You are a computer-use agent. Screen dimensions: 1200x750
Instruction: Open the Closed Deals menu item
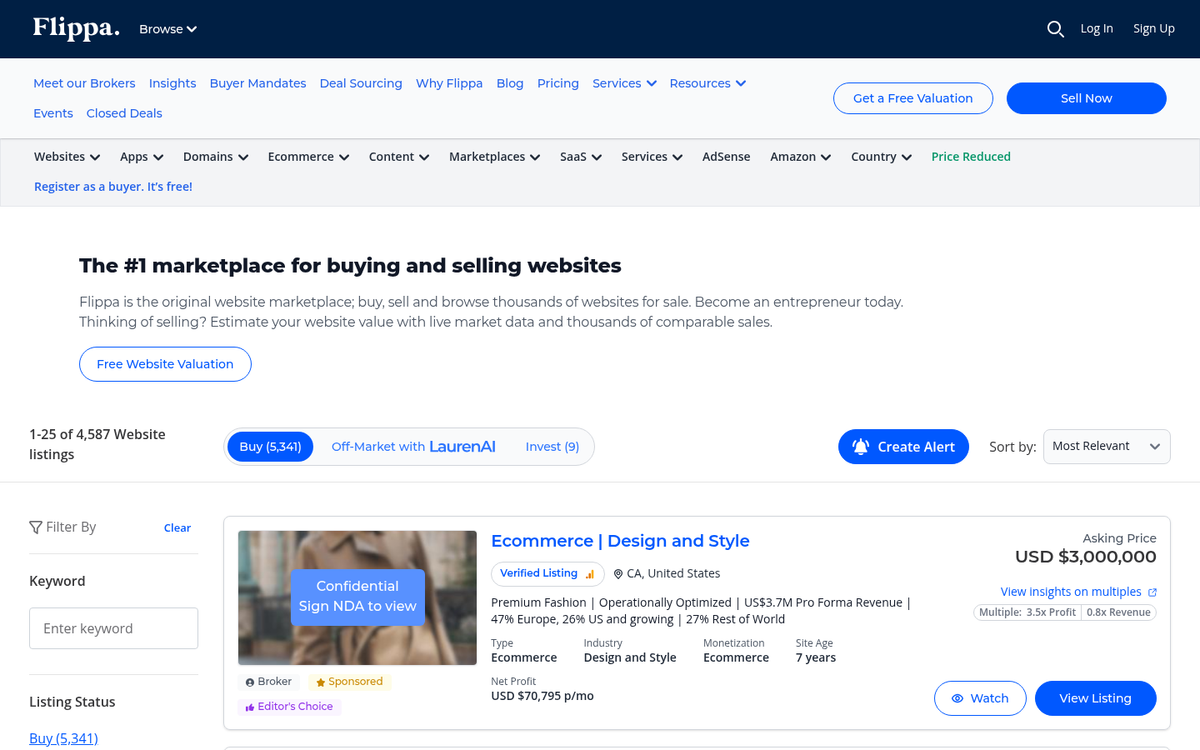click(x=123, y=113)
